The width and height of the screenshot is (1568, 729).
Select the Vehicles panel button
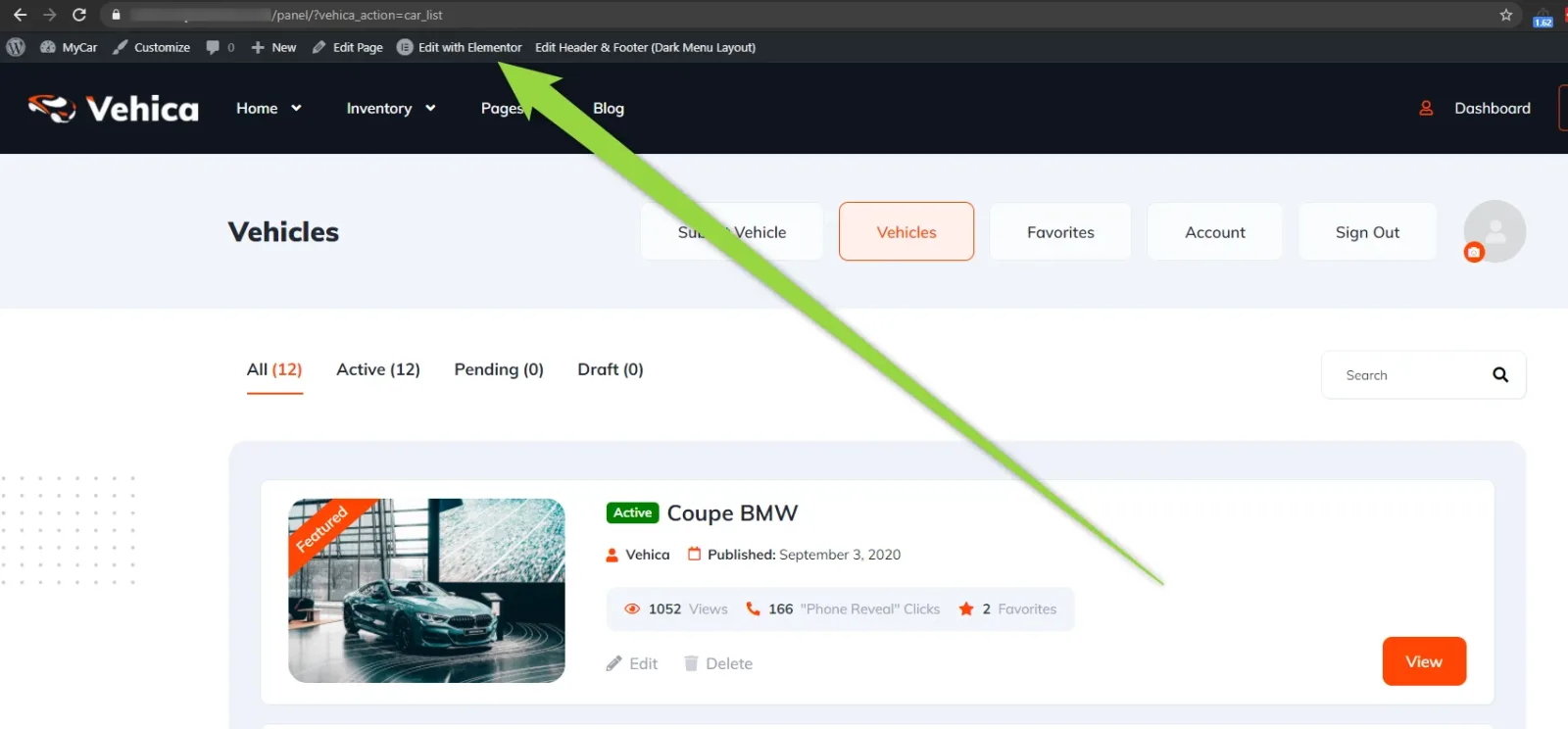click(906, 231)
